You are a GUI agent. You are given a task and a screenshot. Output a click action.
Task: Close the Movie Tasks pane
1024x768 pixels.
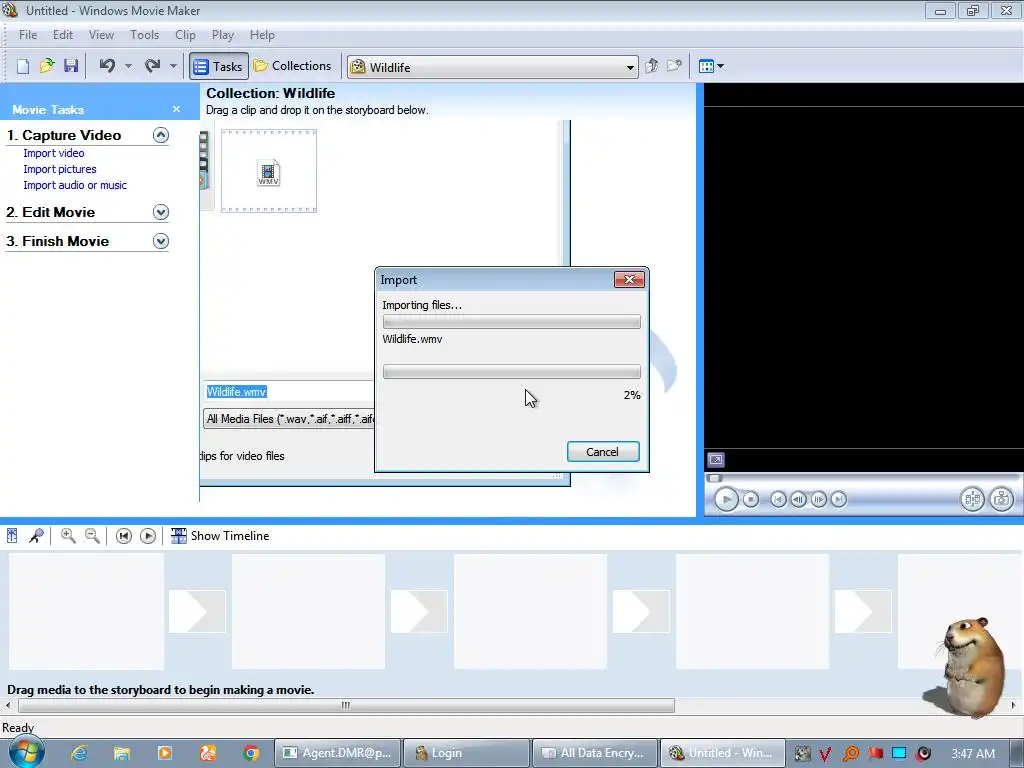point(176,109)
